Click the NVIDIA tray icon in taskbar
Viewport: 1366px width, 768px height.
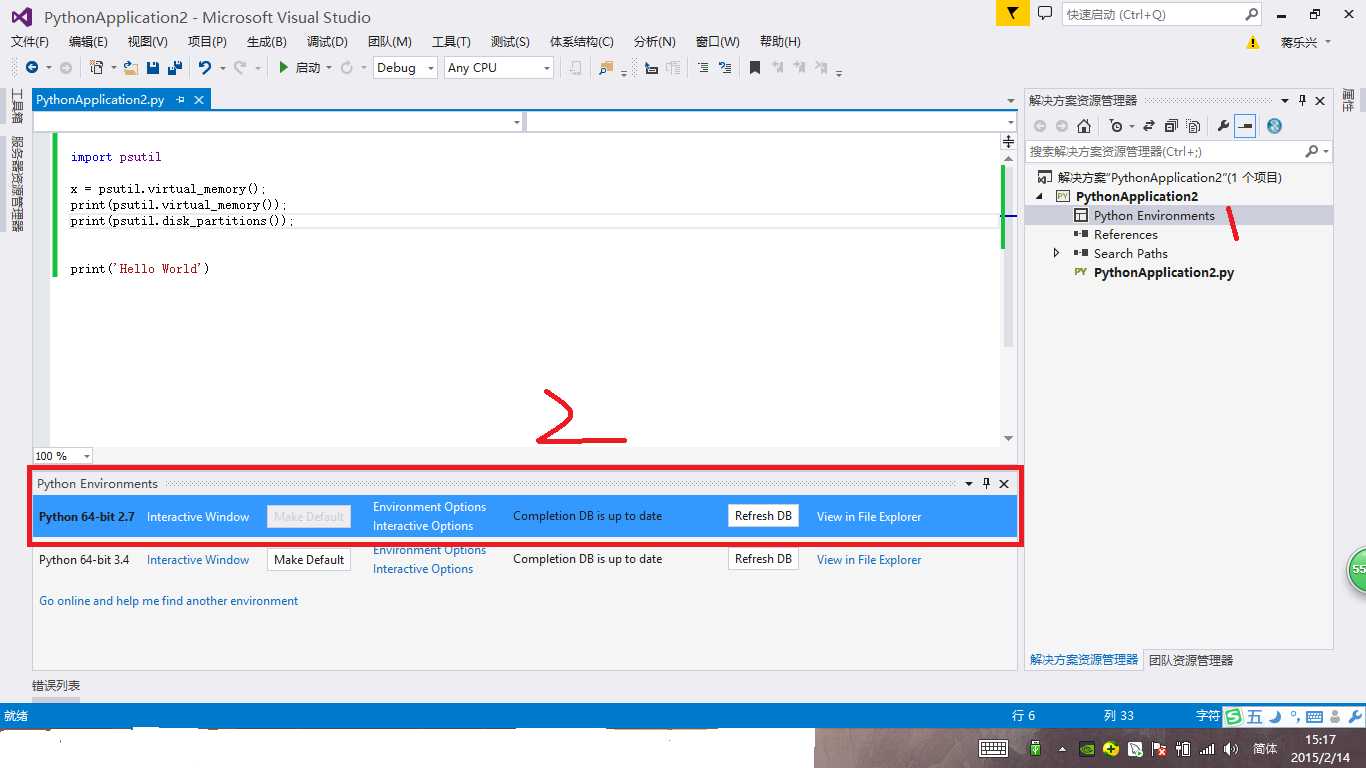tap(1087, 749)
